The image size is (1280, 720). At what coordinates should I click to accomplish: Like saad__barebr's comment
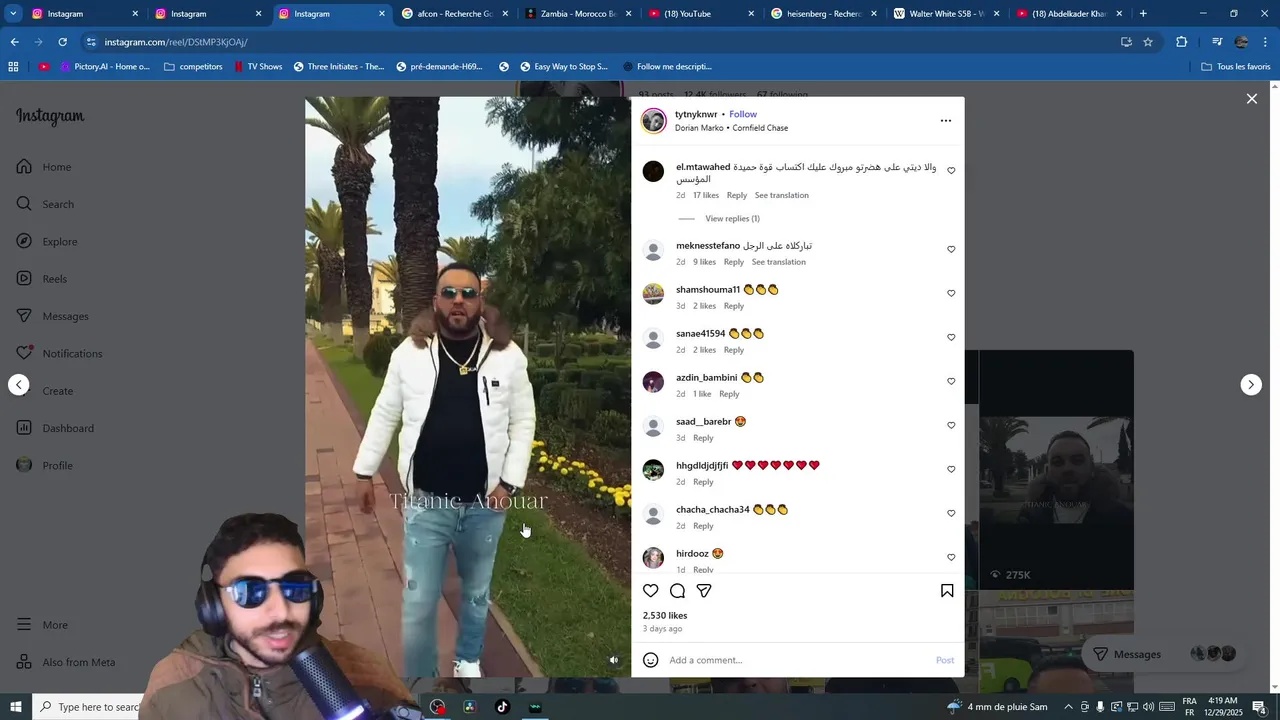point(951,426)
